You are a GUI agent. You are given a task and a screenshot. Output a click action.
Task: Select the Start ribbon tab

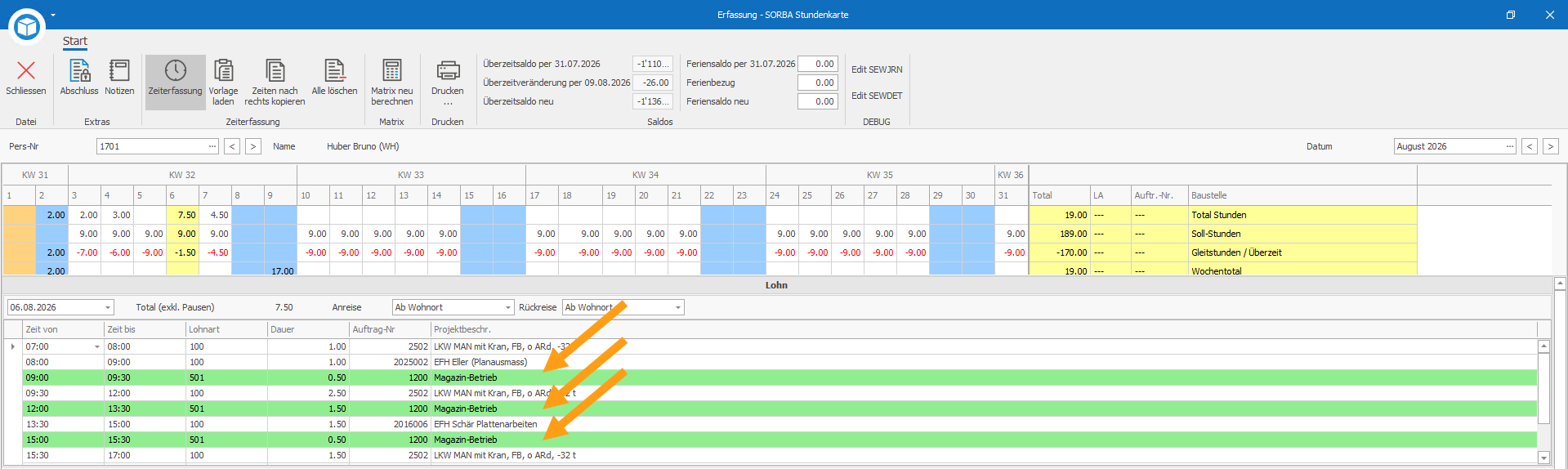click(75, 41)
